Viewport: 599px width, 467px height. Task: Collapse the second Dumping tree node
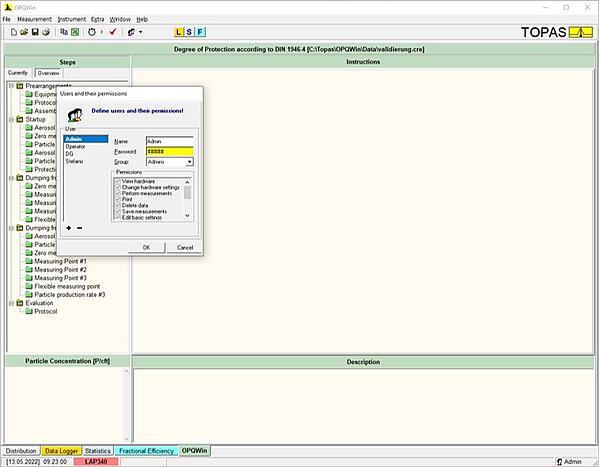point(11,228)
